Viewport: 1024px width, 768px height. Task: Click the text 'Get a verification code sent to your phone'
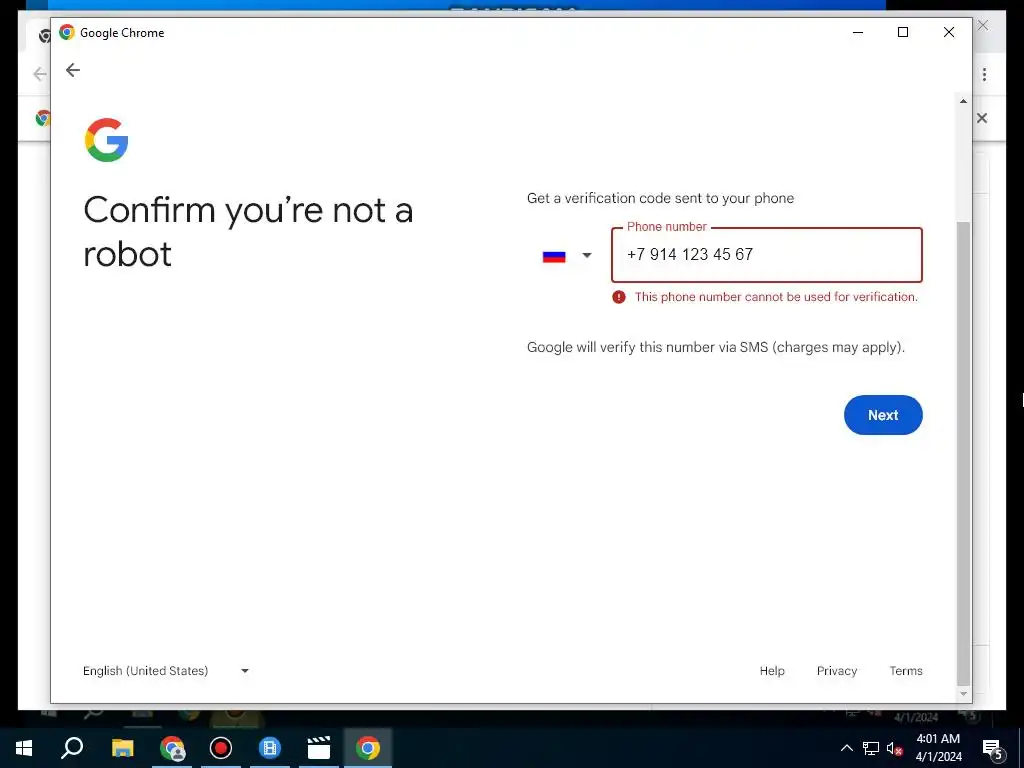660,199
